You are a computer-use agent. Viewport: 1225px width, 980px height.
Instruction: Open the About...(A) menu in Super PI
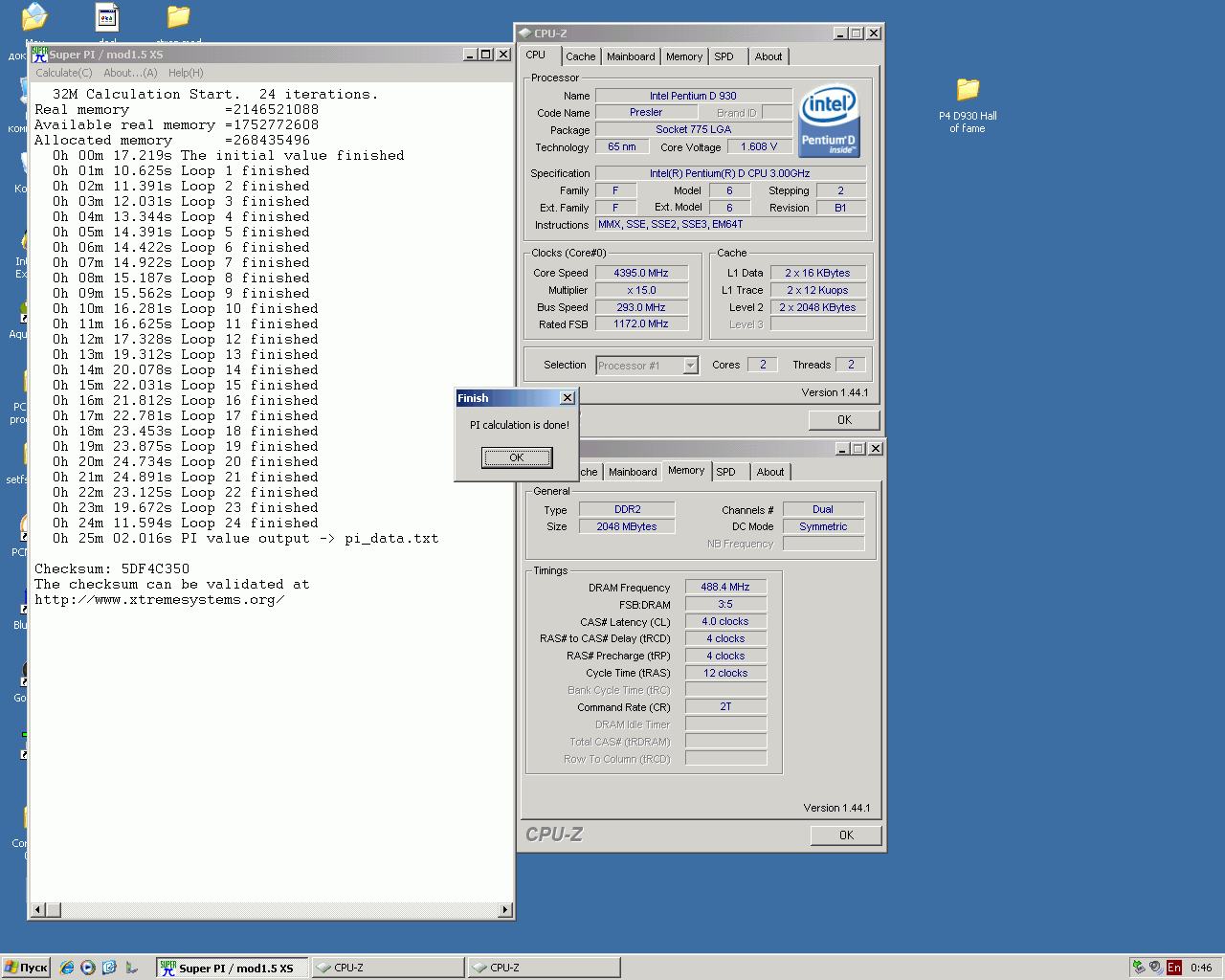[x=130, y=73]
